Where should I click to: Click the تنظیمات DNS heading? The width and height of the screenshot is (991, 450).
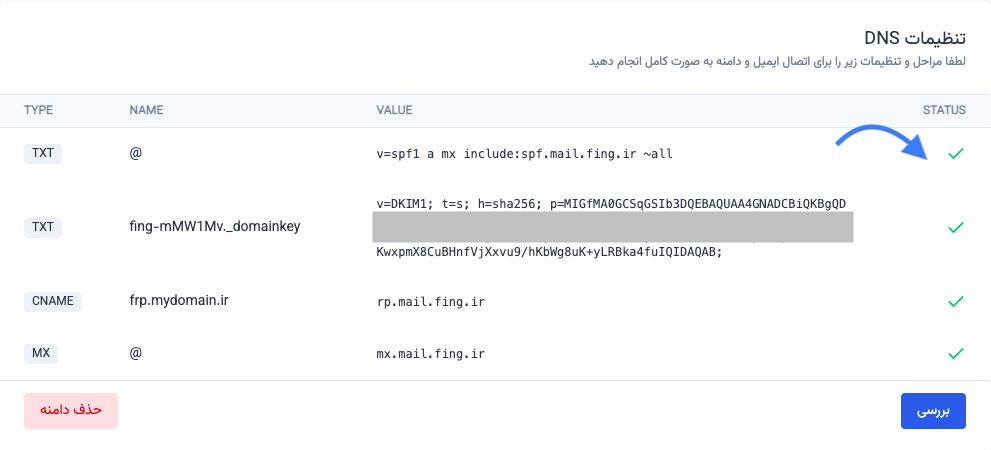tap(916, 38)
